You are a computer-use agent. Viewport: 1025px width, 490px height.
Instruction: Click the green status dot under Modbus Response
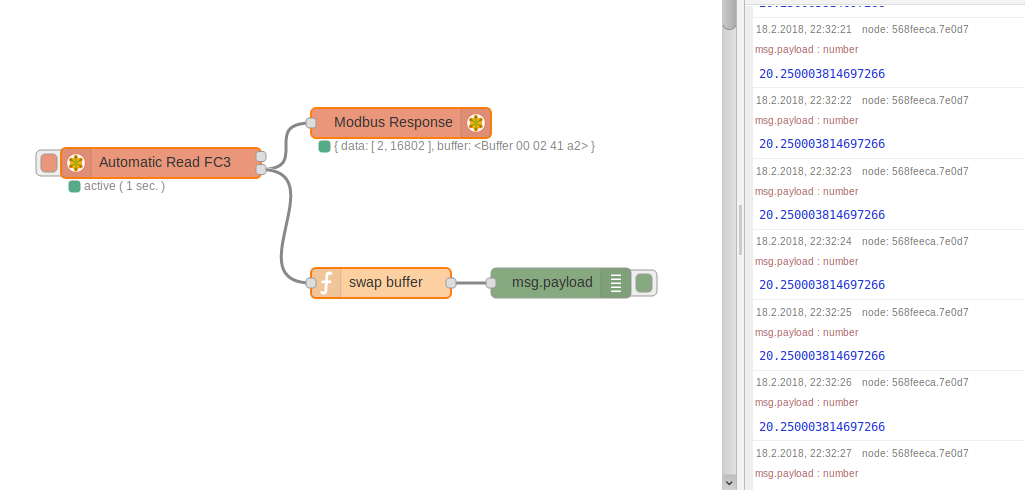[324, 146]
